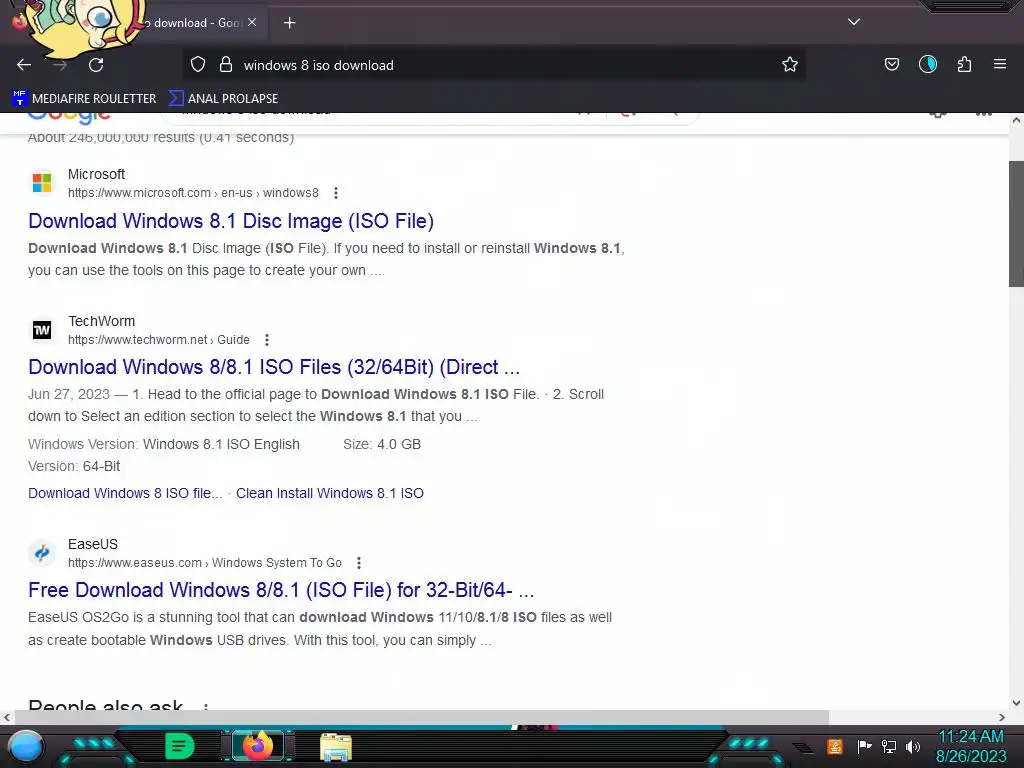Open the Action Center flag icon
The height and width of the screenshot is (768, 1024).
point(864,746)
